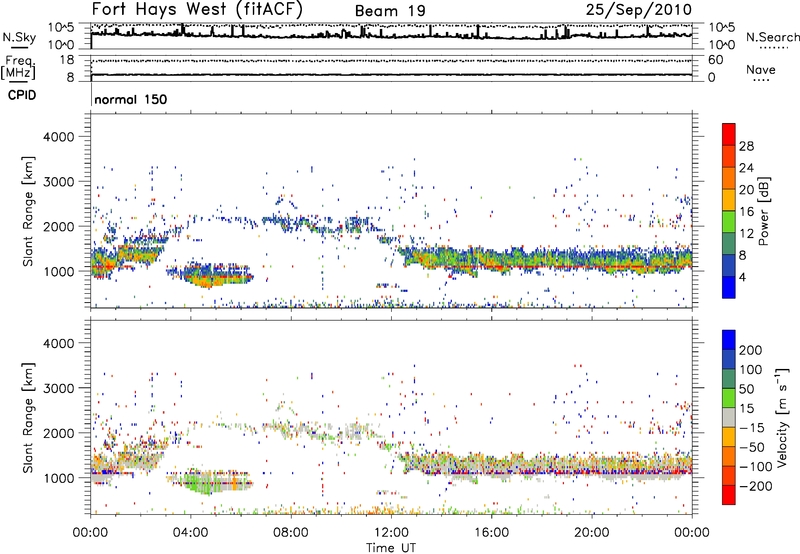The image size is (800, 554).
Task: Click the 'Time UT' axis label
Action: (391, 548)
